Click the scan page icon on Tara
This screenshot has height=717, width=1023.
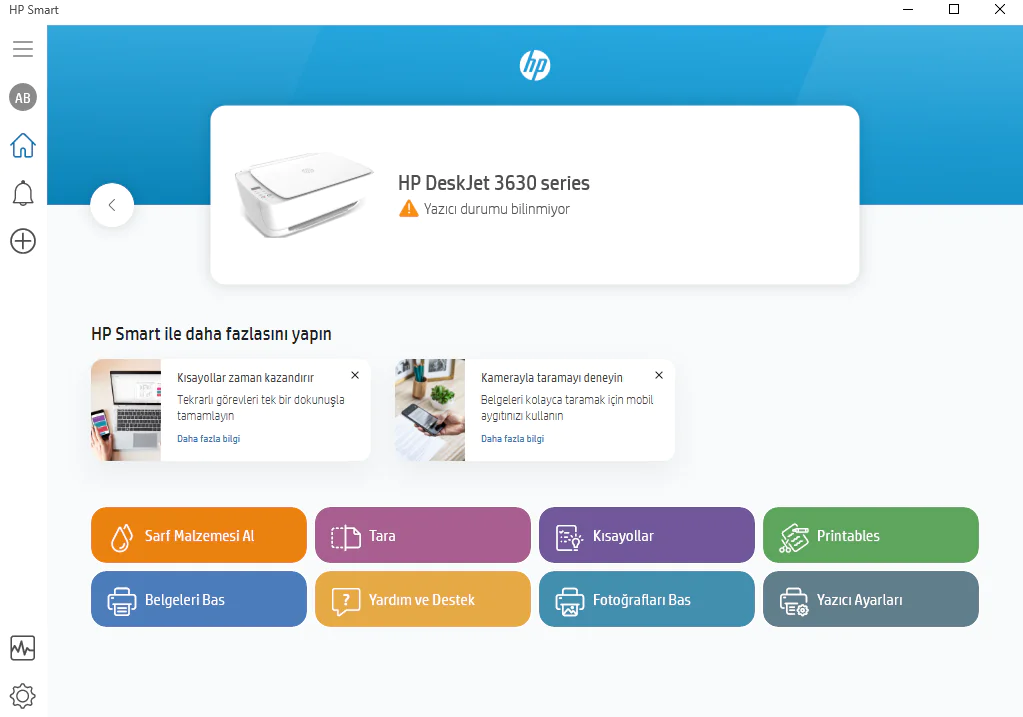coord(346,538)
